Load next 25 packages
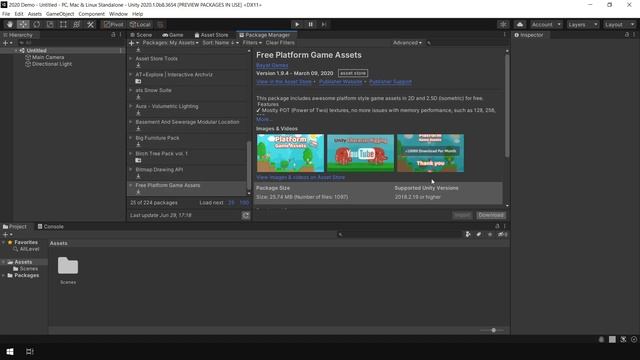 pos(231,203)
